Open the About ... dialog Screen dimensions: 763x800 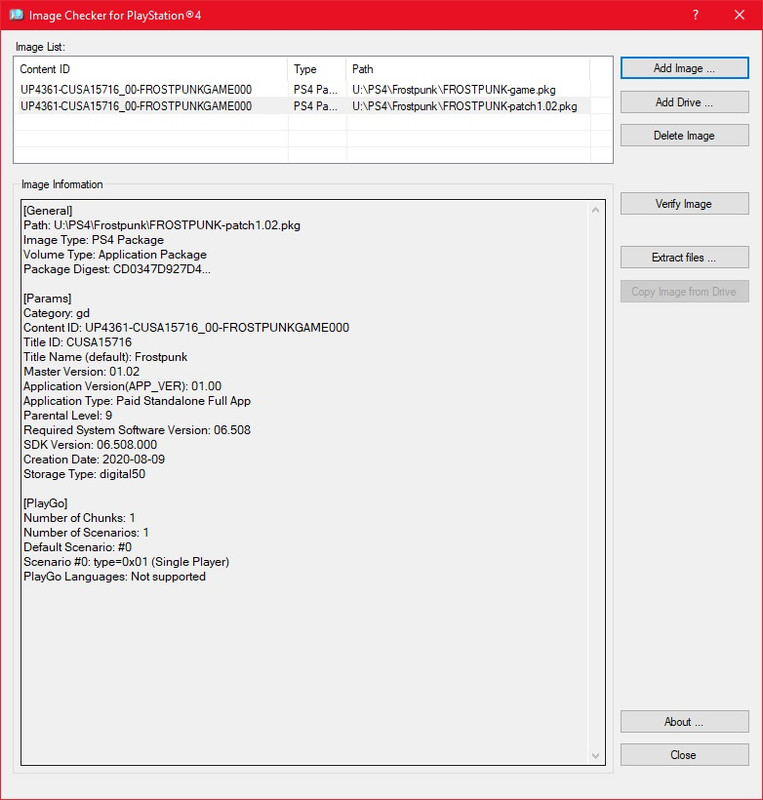click(x=684, y=721)
